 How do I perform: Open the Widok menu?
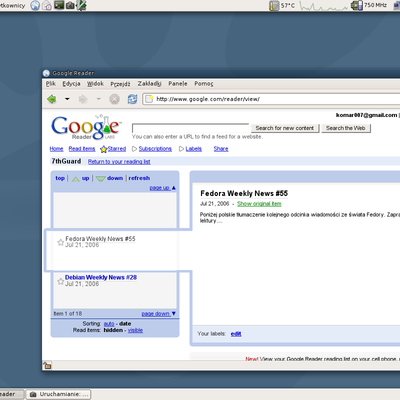[95, 84]
